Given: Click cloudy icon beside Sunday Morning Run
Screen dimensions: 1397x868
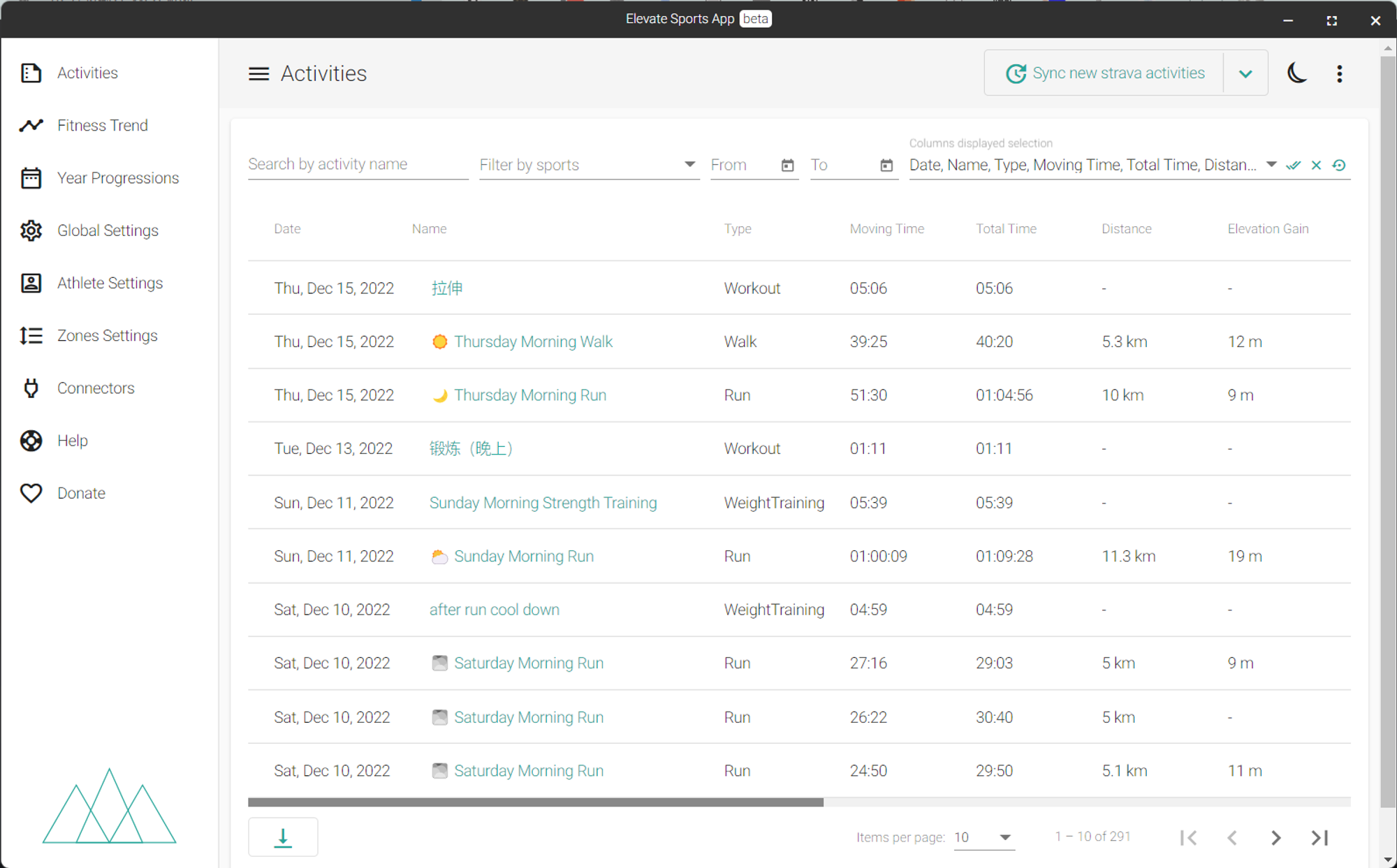Looking at the screenshot, I should (439, 557).
